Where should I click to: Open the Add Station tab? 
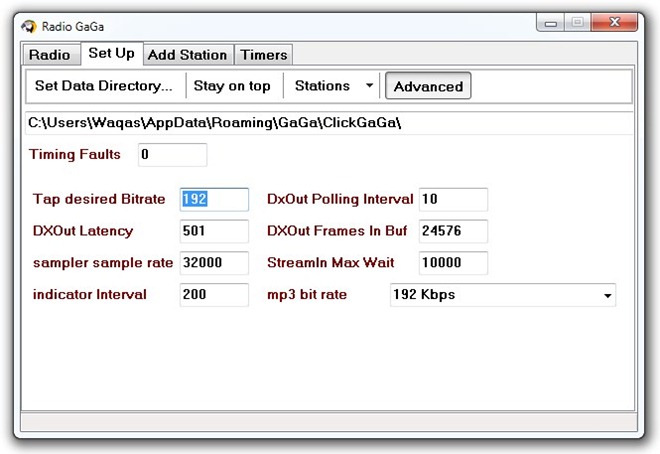[188, 55]
